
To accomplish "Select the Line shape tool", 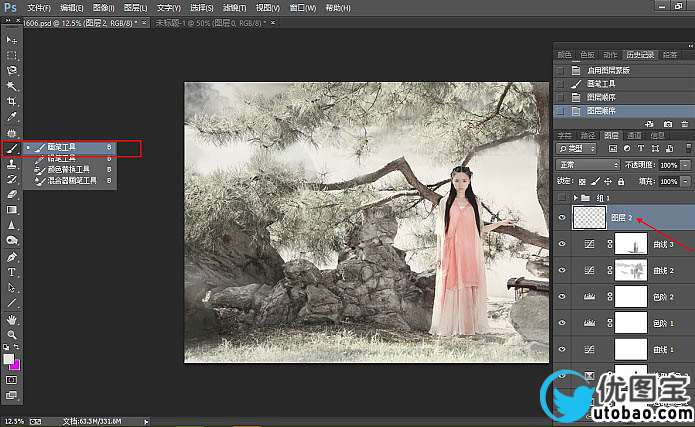I will pyautogui.click(x=12, y=303).
